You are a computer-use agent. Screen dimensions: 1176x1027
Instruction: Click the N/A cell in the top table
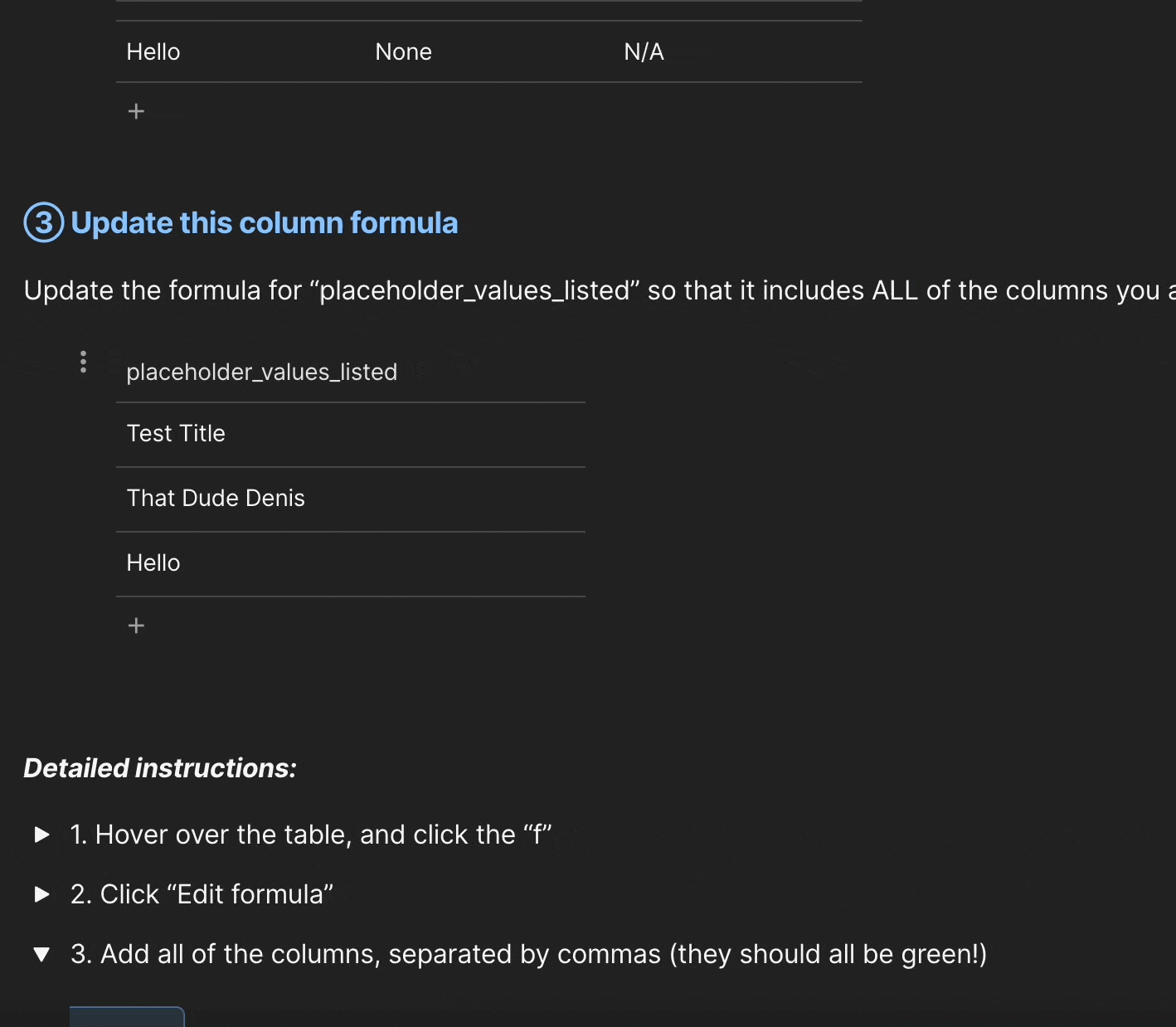click(644, 52)
